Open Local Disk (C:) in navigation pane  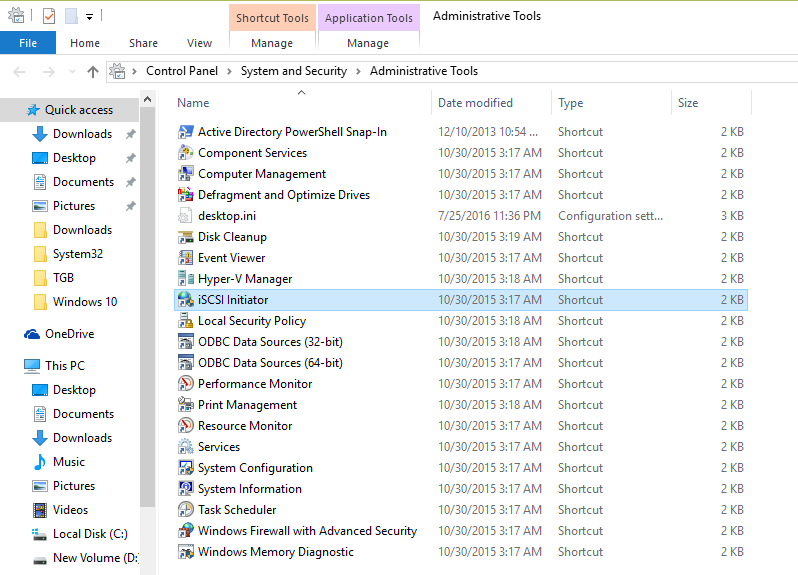click(x=90, y=533)
